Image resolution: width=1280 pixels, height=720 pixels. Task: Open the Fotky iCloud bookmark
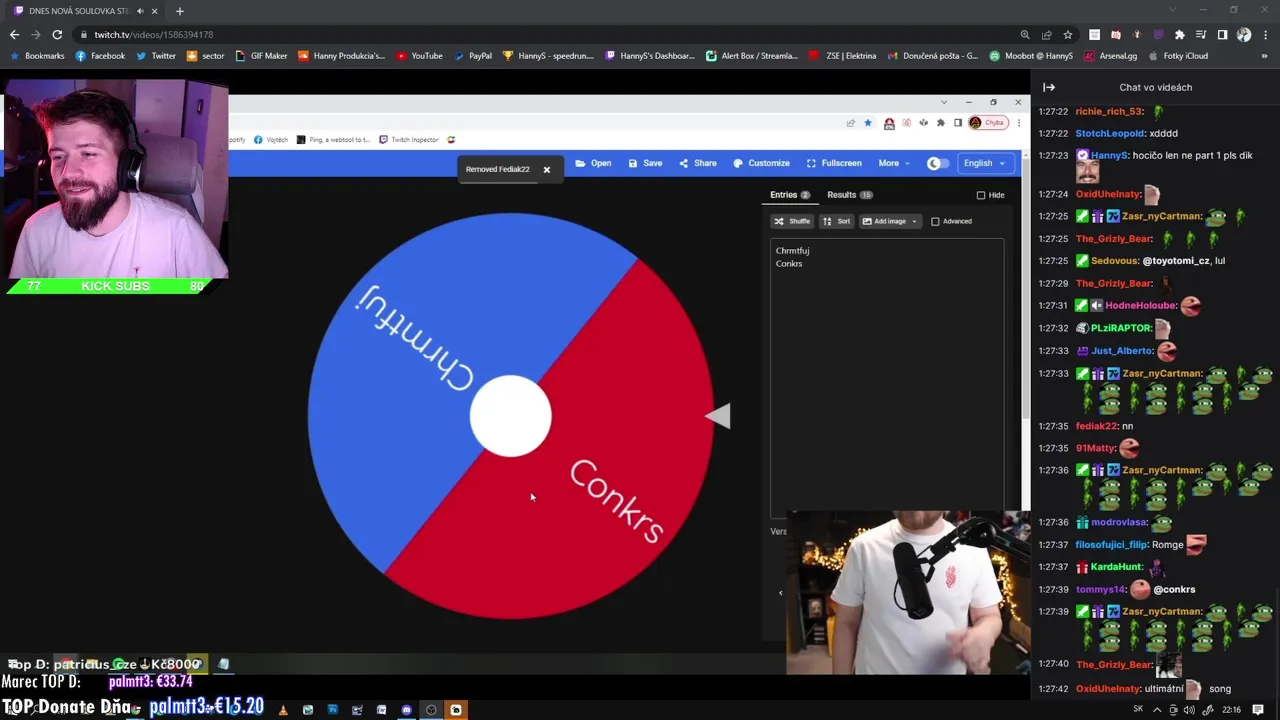[x=1178, y=56]
